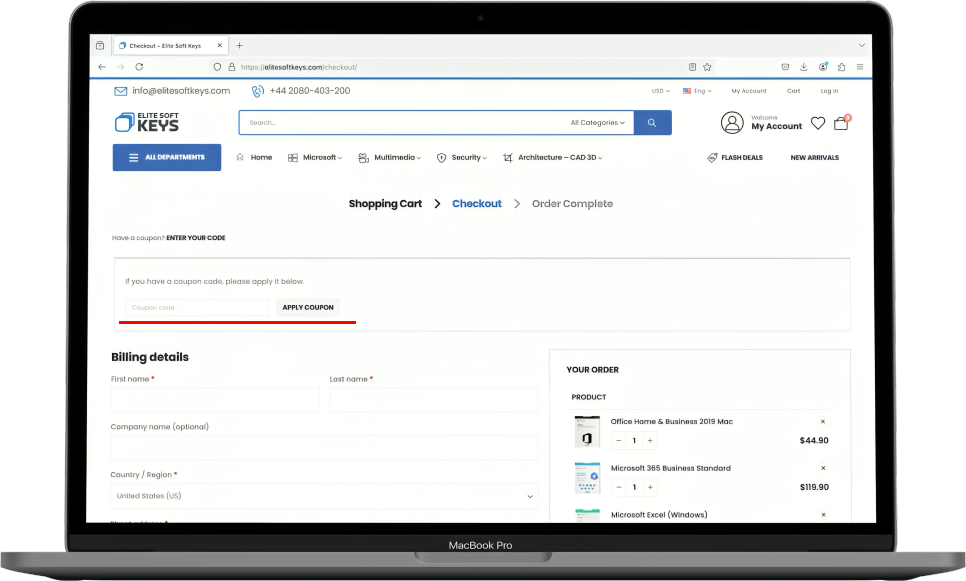Increase quantity of Microsoft 365 Business Standard
Image resolution: width=966 pixels, height=581 pixels.
click(x=650, y=487)
